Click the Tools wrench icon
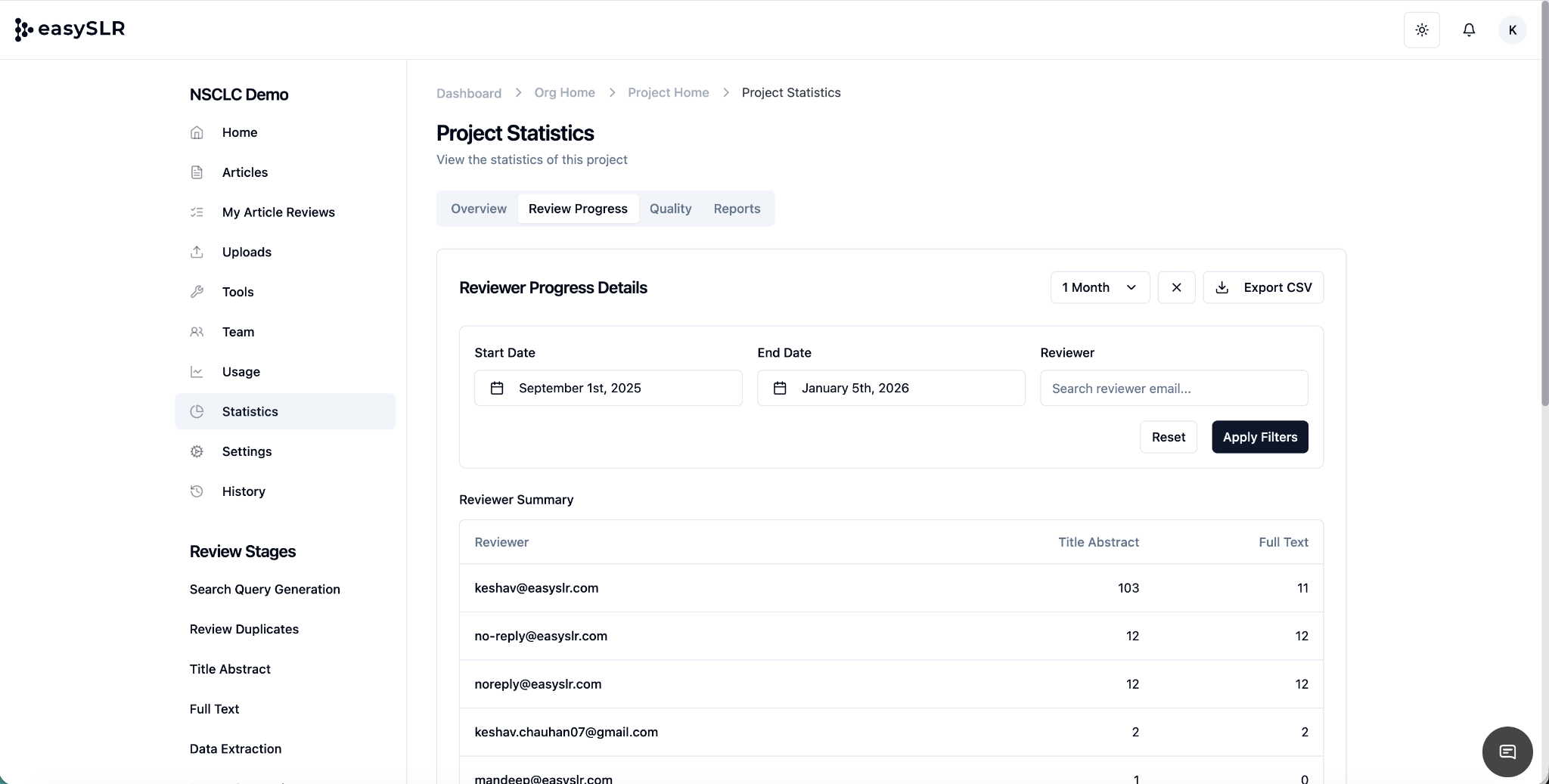The width and height of the screenshot is (1549, 784). (x=197, y=292)
